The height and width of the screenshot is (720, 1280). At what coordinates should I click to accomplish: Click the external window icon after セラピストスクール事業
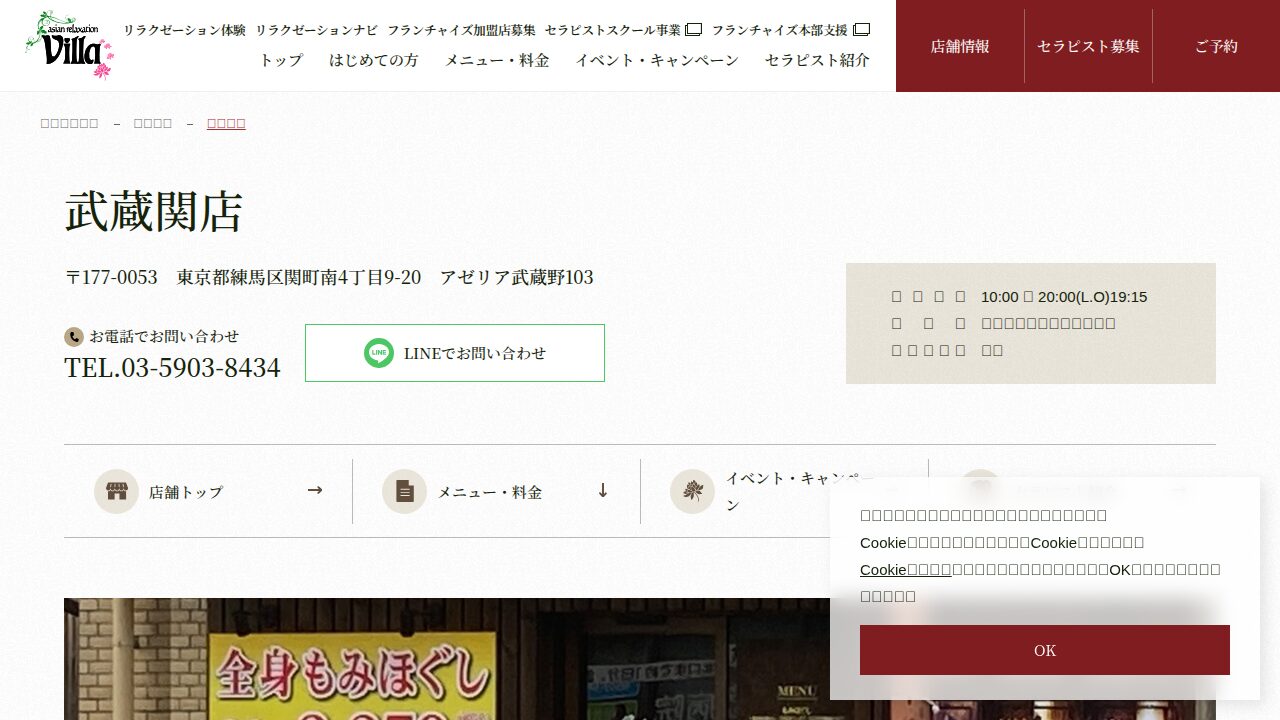click(x=693, y=30)
